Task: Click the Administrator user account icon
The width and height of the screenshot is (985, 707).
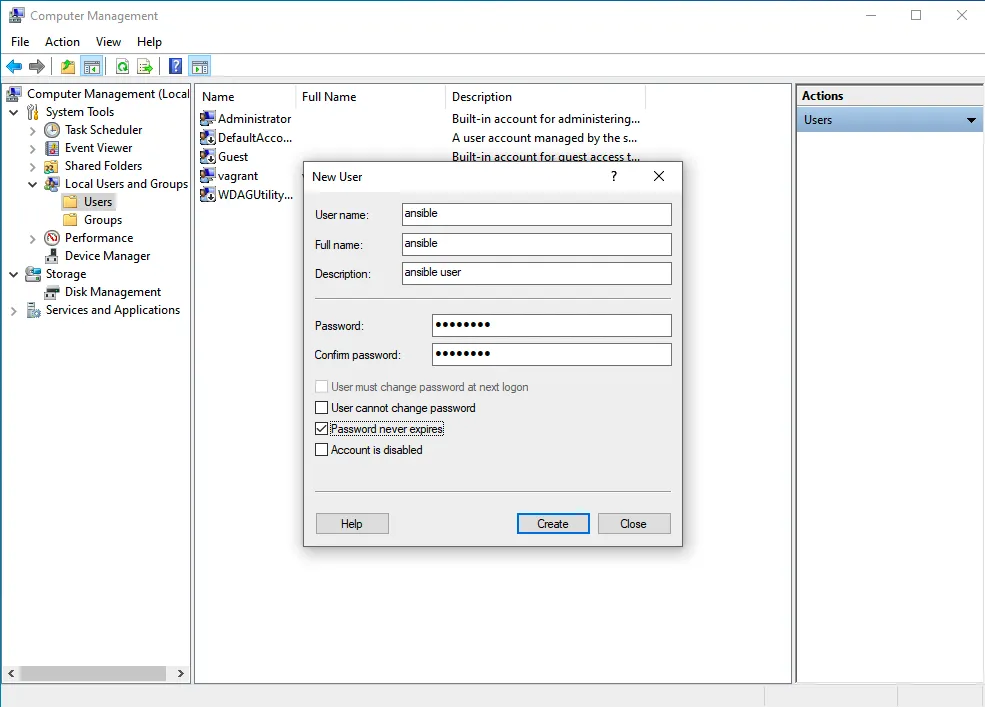Action: pyautogui.click(x=207, y=118)
